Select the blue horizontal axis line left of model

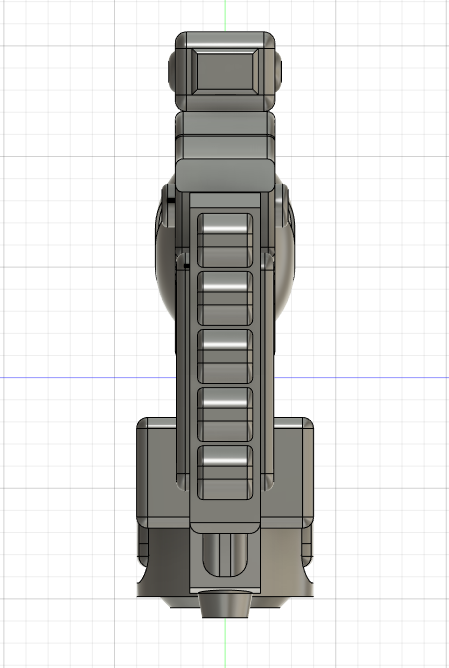pyautogui.click(x=88, y=377)
